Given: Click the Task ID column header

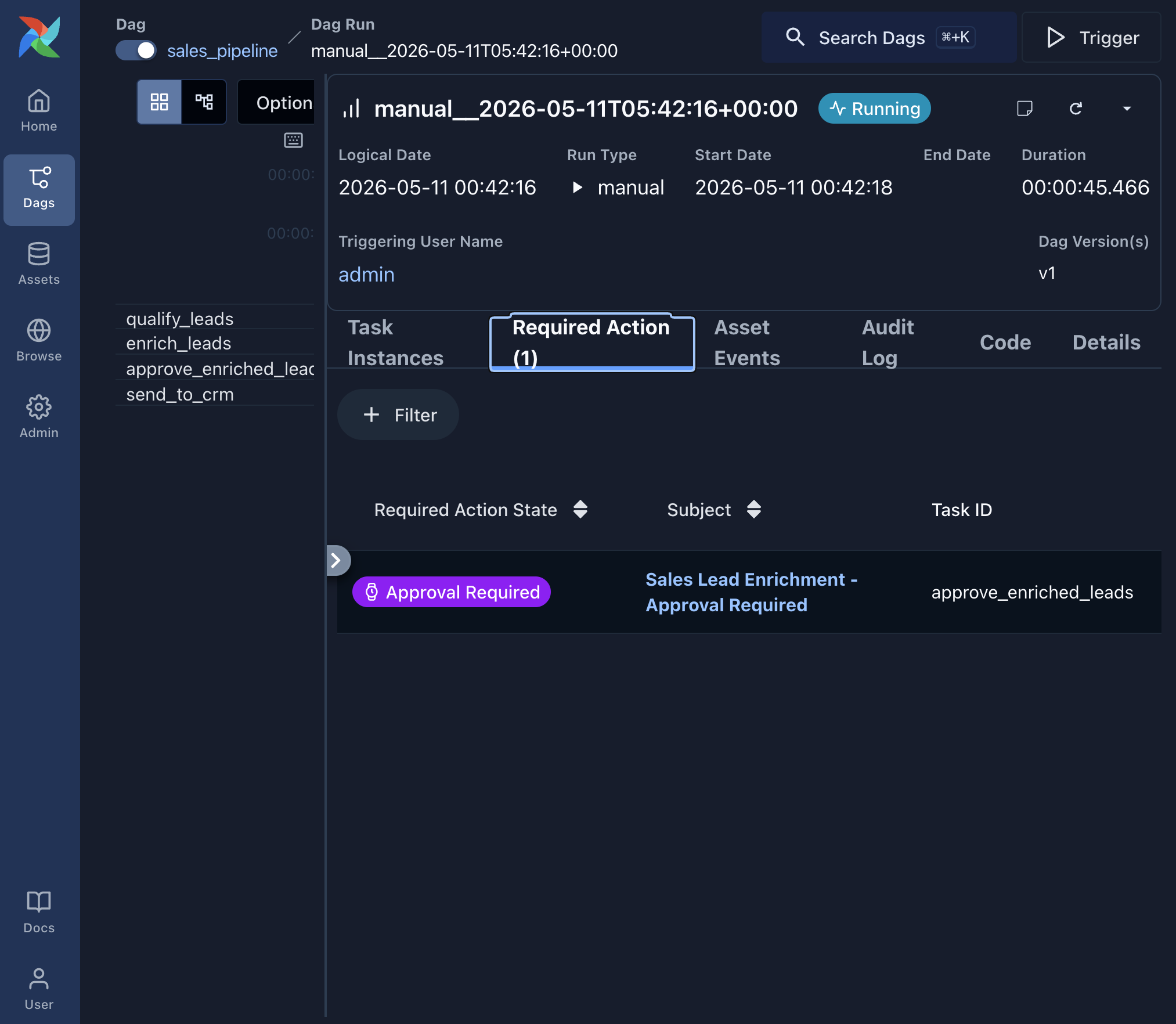Looking at the screenshot, I should coord(962,510).
